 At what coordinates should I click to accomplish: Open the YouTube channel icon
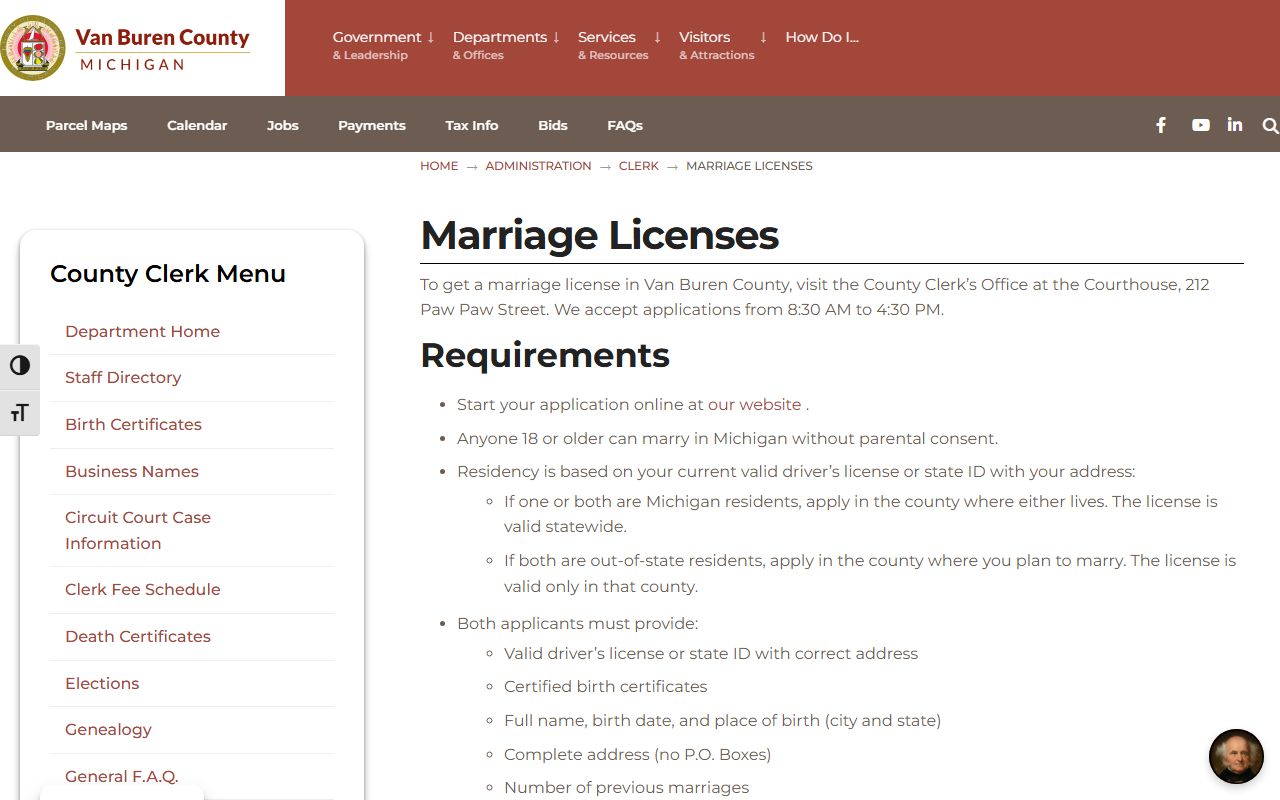click(1201, 125)
